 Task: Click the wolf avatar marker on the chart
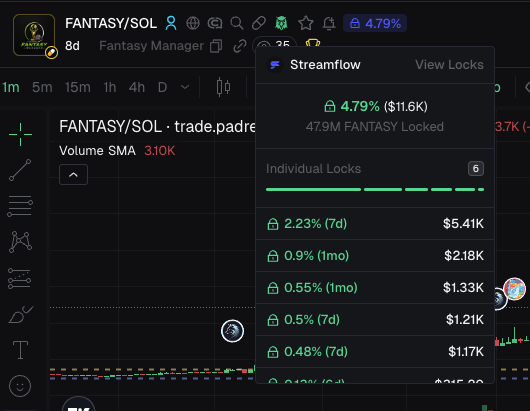[x=232, y=331]
